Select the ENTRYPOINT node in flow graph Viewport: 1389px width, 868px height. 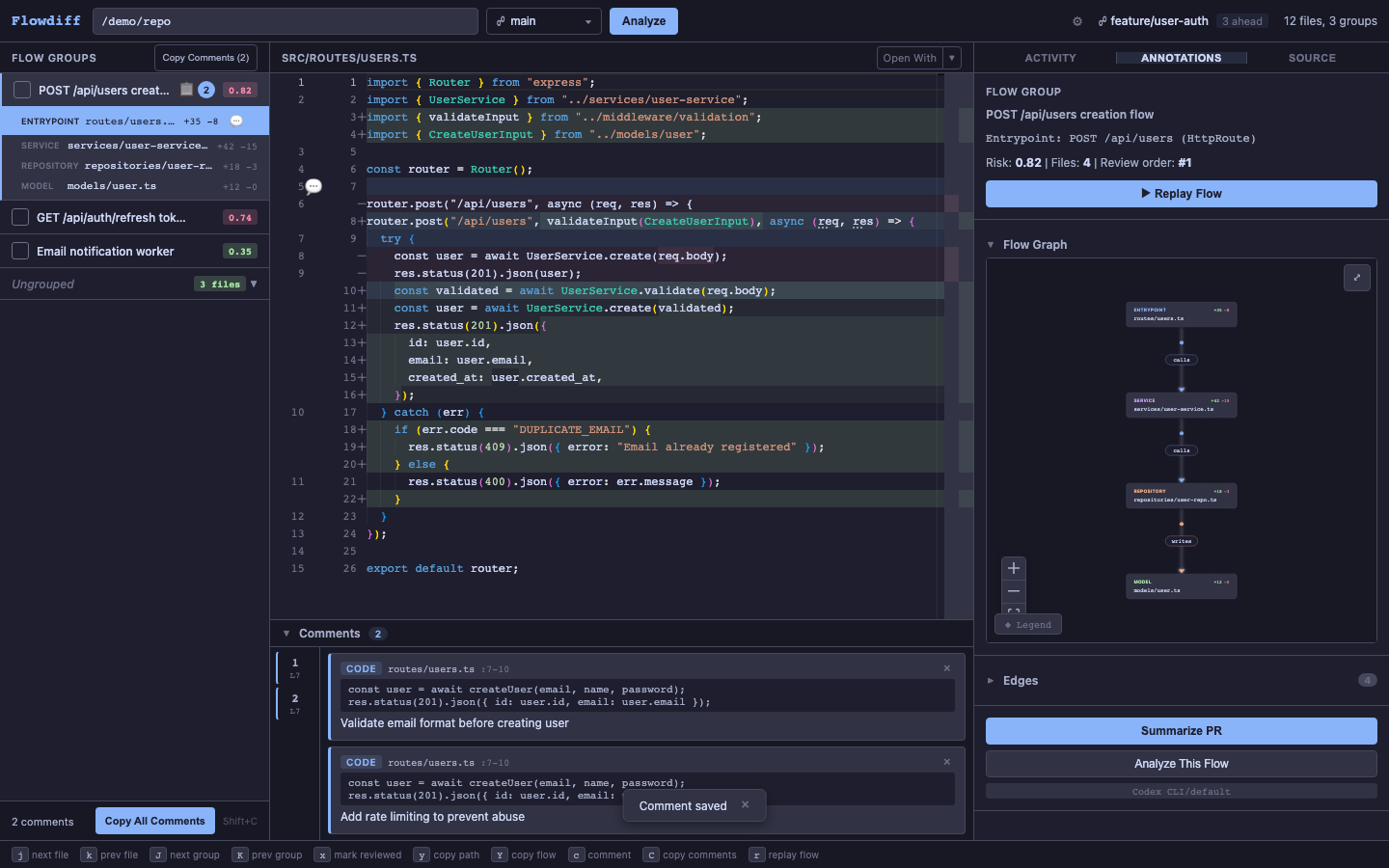[x=1182, y=314]
